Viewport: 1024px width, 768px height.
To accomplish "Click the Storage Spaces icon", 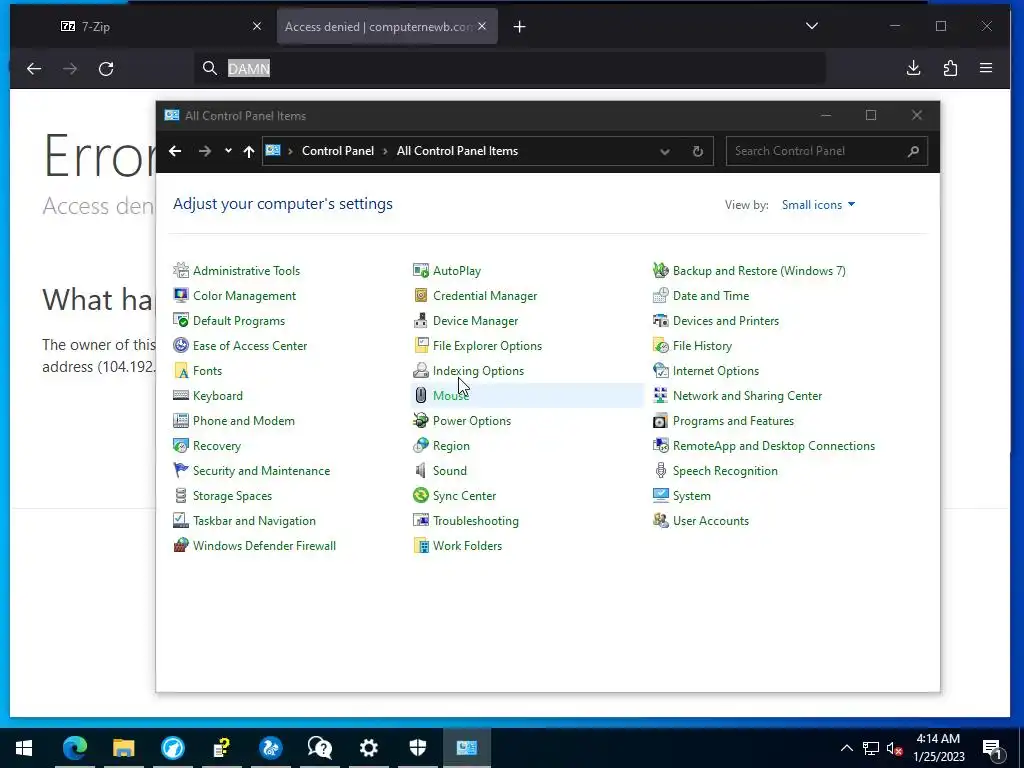I will [181, 496].
